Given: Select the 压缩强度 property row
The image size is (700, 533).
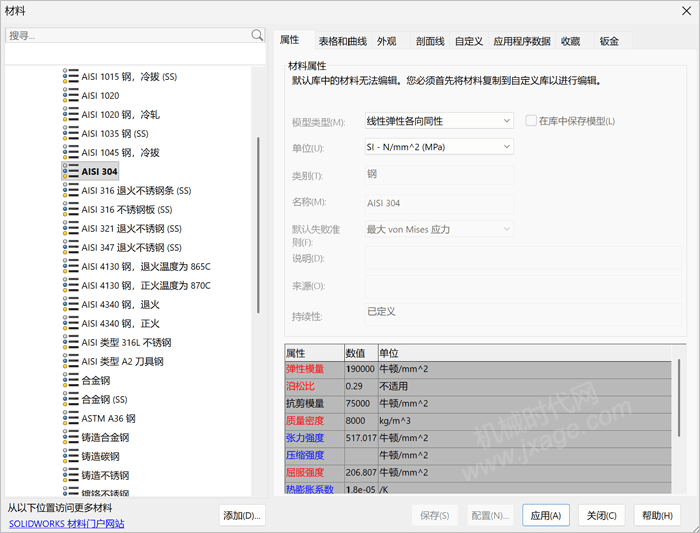Looking at the screenshot, I should 478,455.
